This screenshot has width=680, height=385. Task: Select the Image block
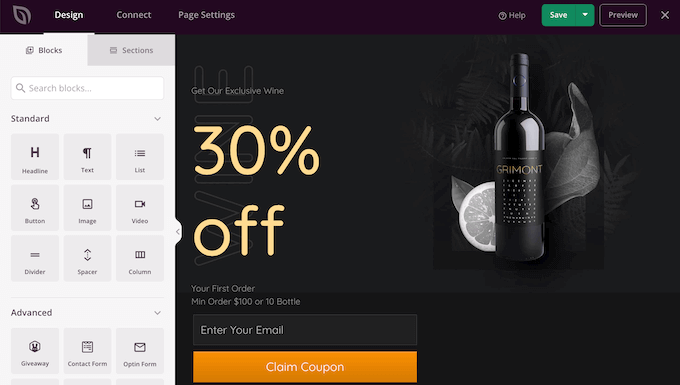[87, 208]
